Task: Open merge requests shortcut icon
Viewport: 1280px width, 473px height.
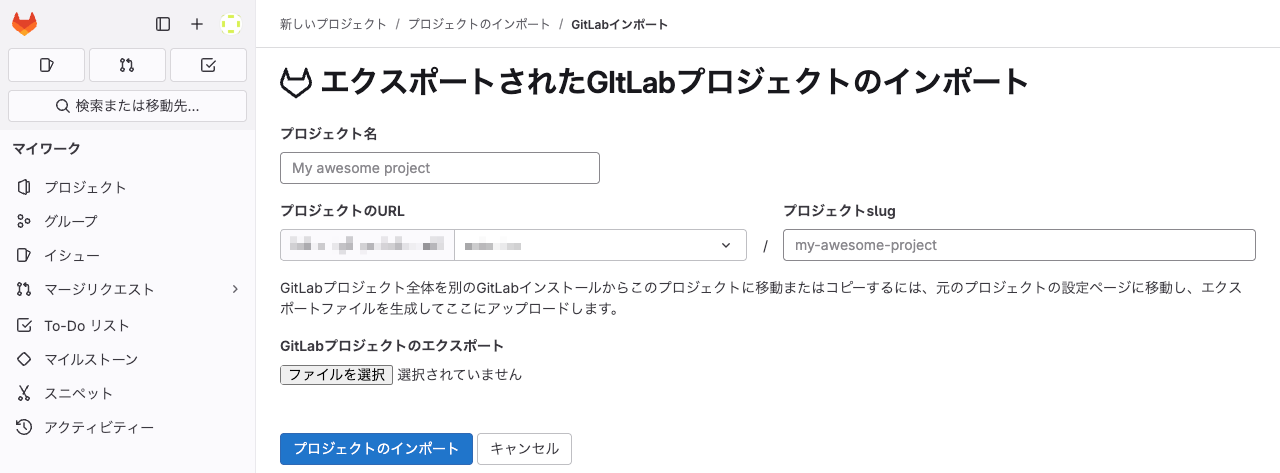Action: (x=127, y=65)
